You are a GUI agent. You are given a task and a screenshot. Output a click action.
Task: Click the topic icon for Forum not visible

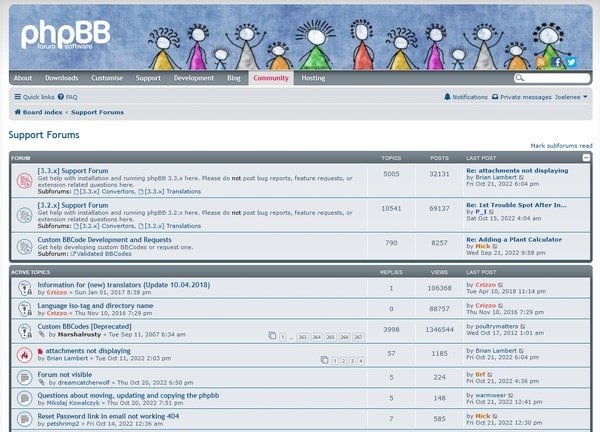click(x=24, y=377)
